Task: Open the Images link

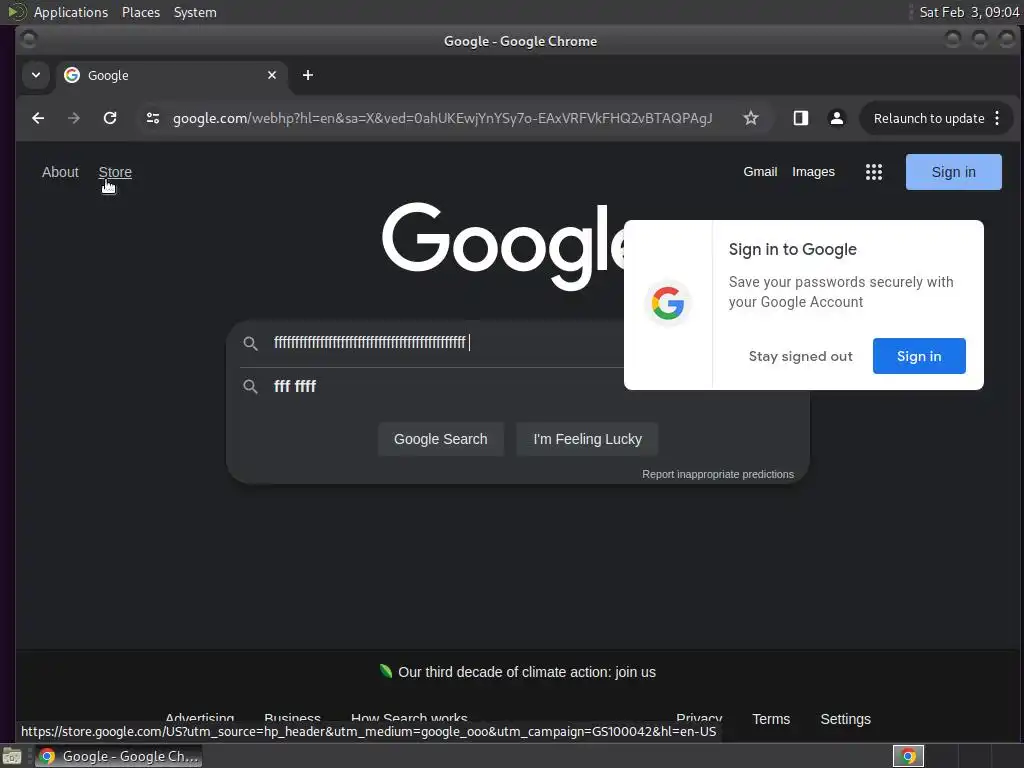Action: 813,172
